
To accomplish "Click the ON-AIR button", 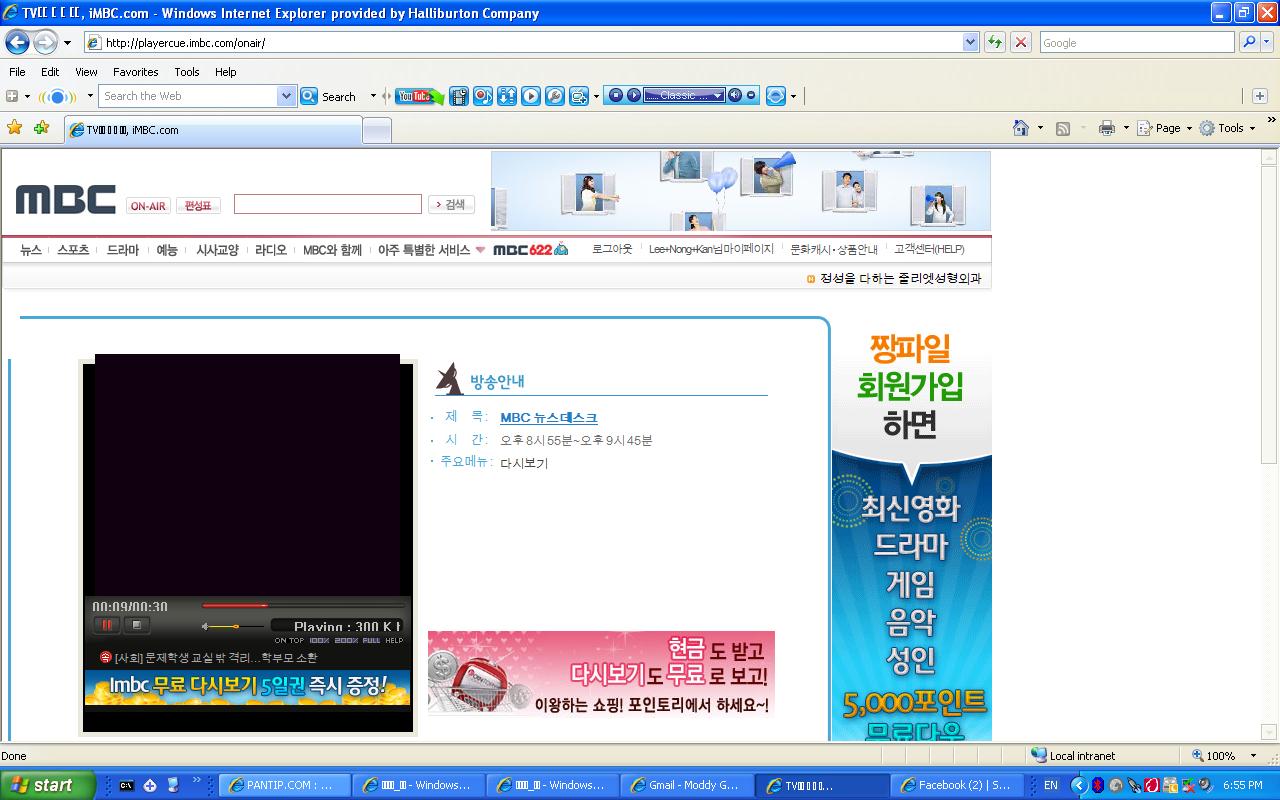I will [148, 206].
